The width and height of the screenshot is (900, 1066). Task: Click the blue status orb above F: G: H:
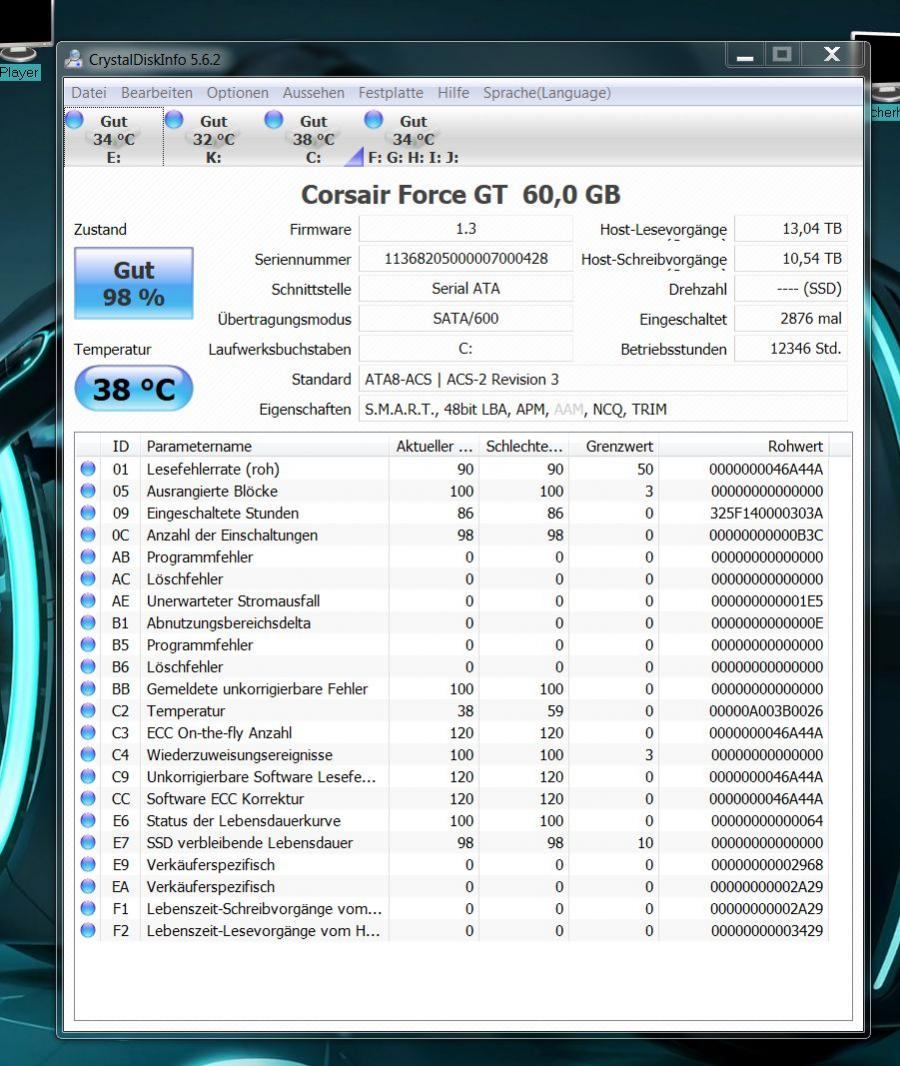(x=374, y=120)
